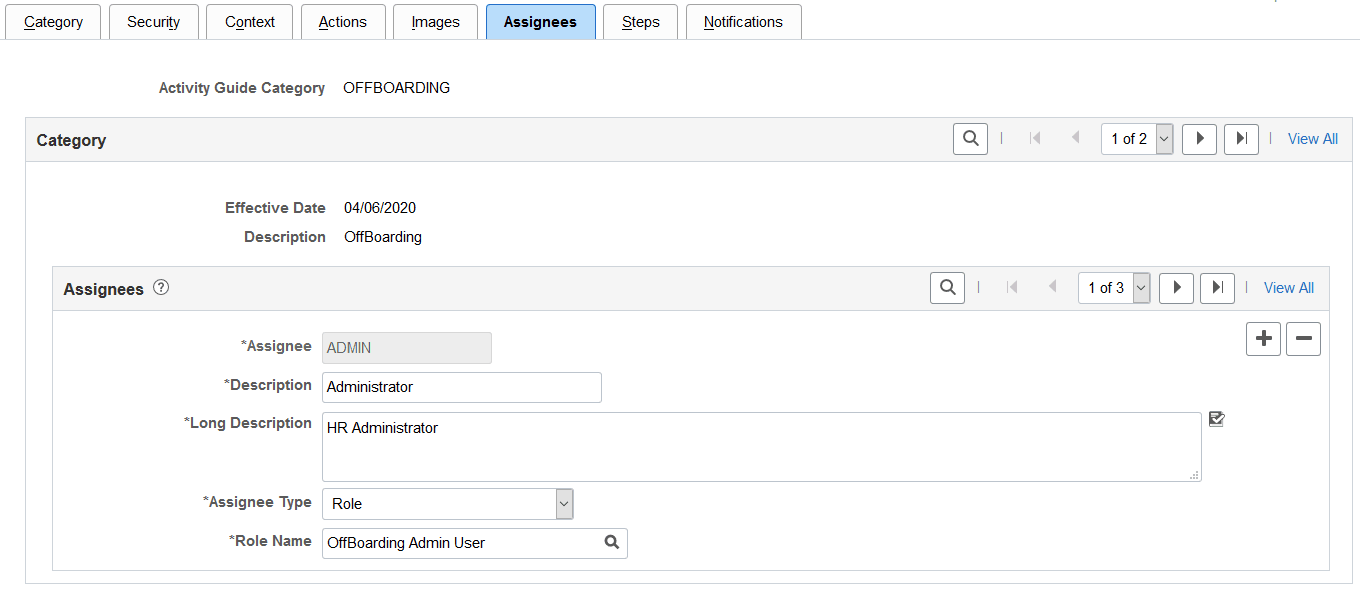Add a new assignee row
Viewport: 1360px width, 590px height.
pos(1262,339)
